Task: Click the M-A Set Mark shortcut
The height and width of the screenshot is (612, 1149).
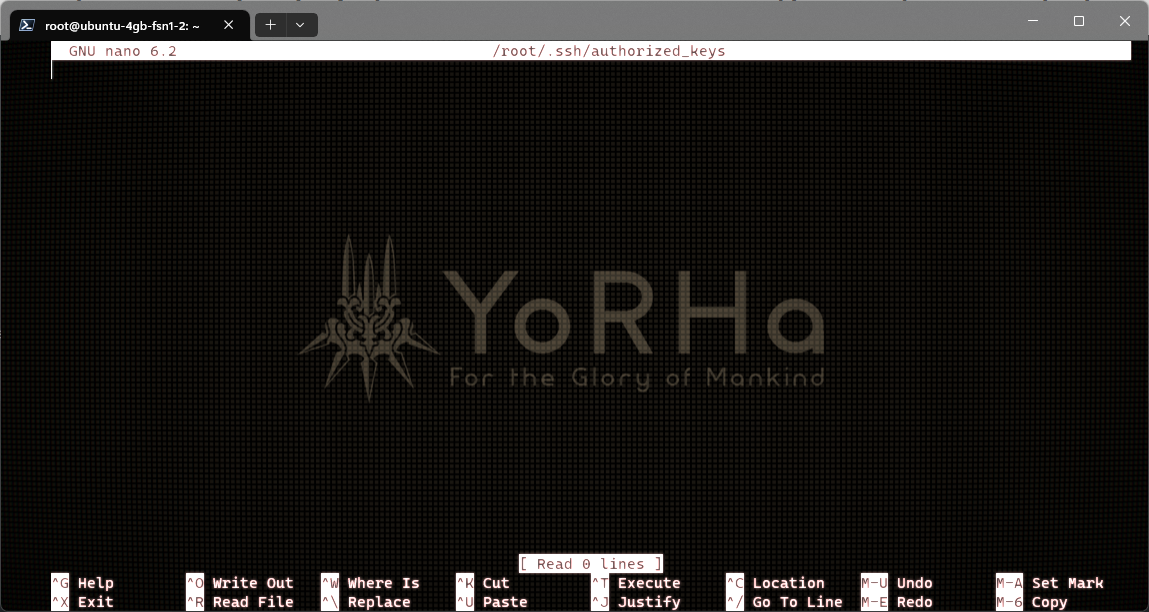Action: 1050,583
